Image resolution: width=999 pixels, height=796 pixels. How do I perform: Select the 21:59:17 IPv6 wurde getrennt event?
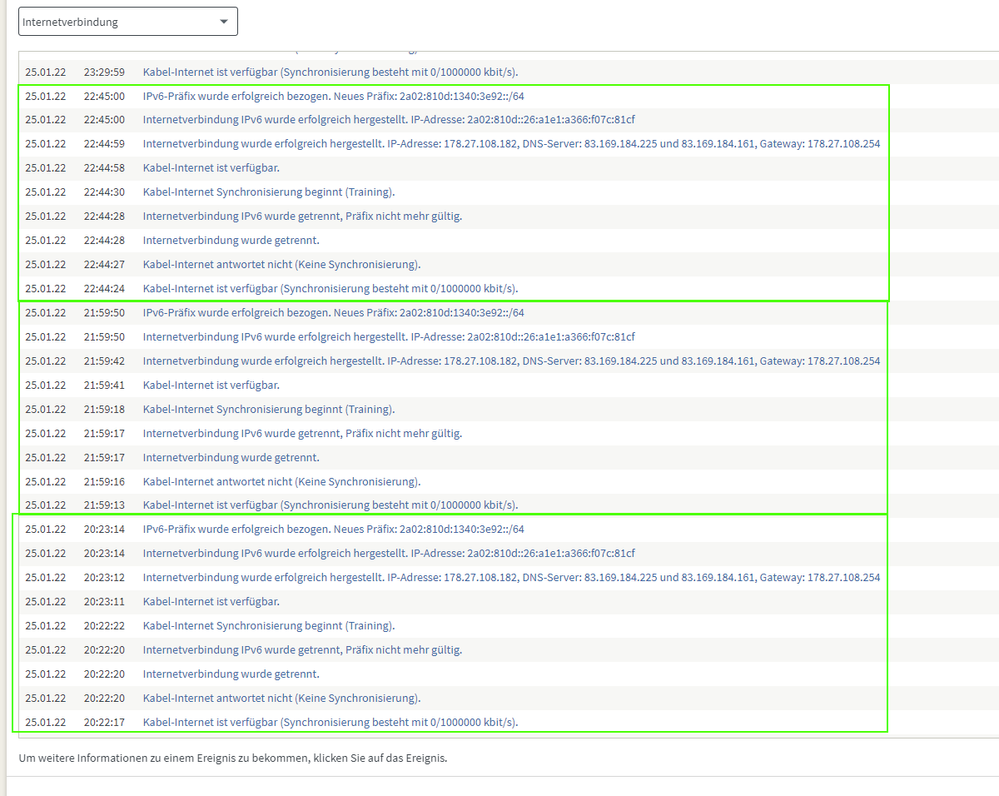point(302,434)
